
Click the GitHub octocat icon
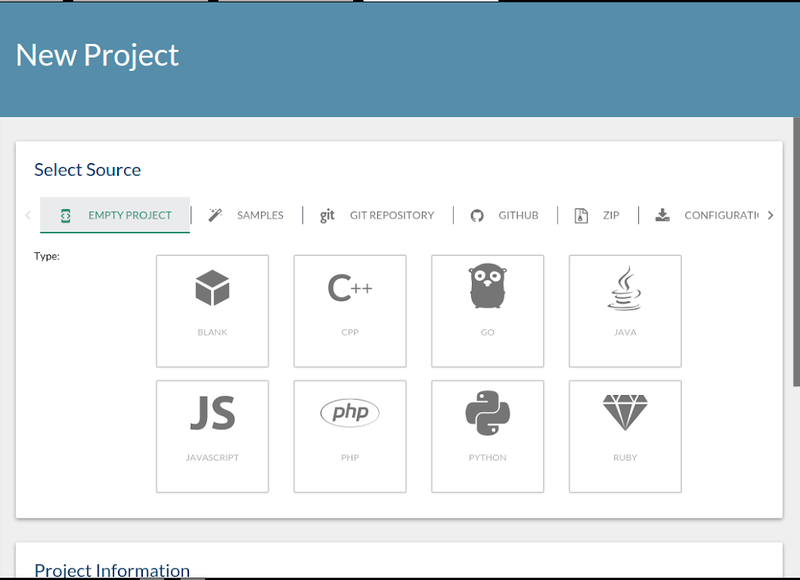(477, 215)
